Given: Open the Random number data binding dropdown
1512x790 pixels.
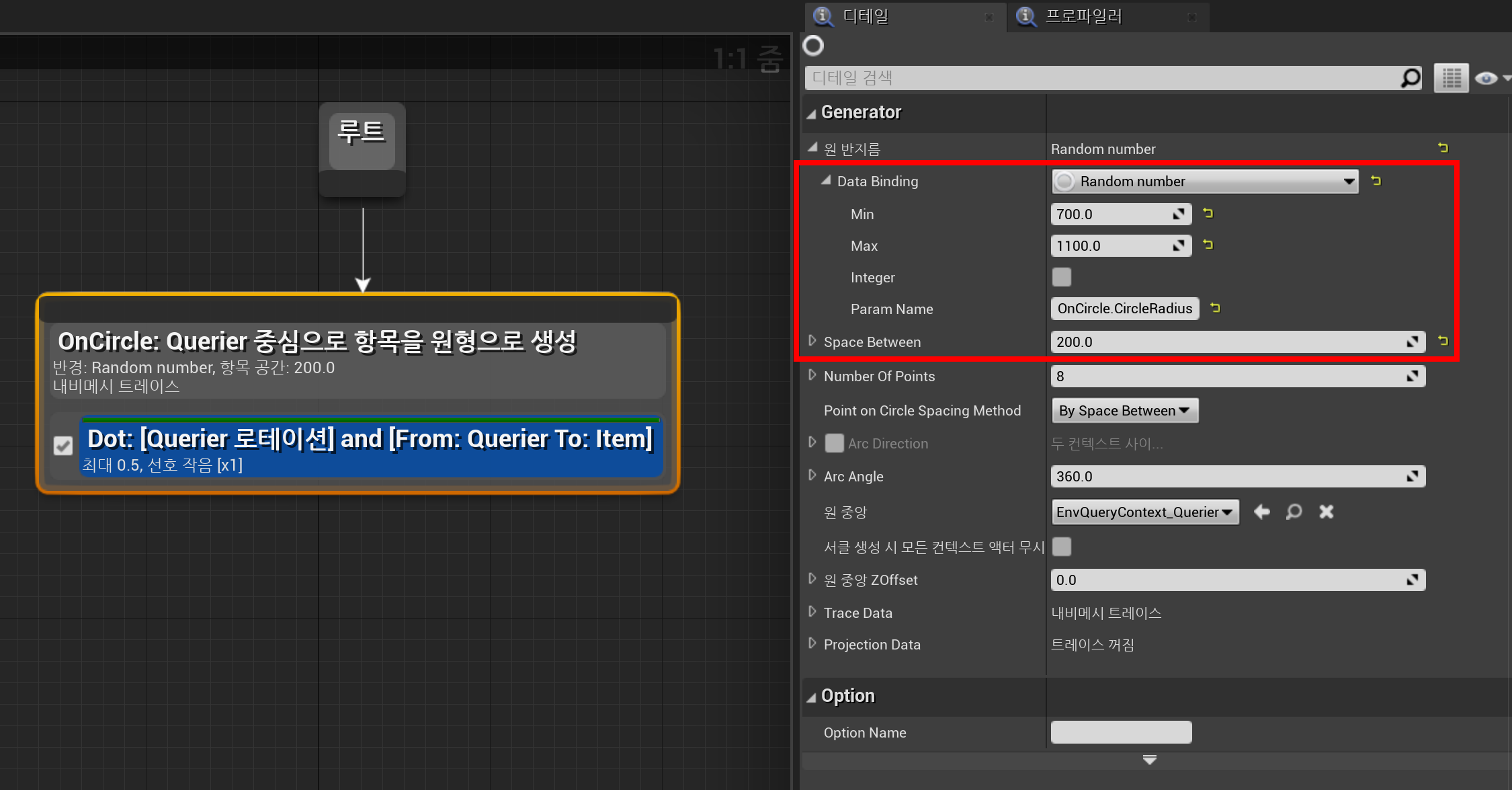Looking at the screenshot, I should pos(1204,182).
